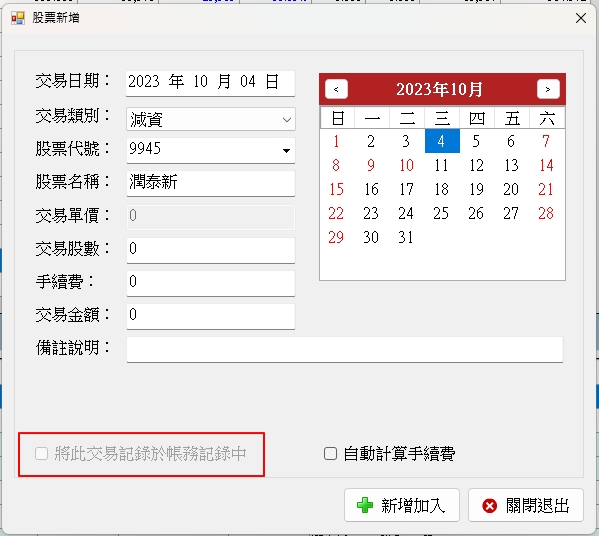Close the 股票新增 dialog window
Image resolution: width=599 pixels, height=536 pixels.
click(581, 18)
